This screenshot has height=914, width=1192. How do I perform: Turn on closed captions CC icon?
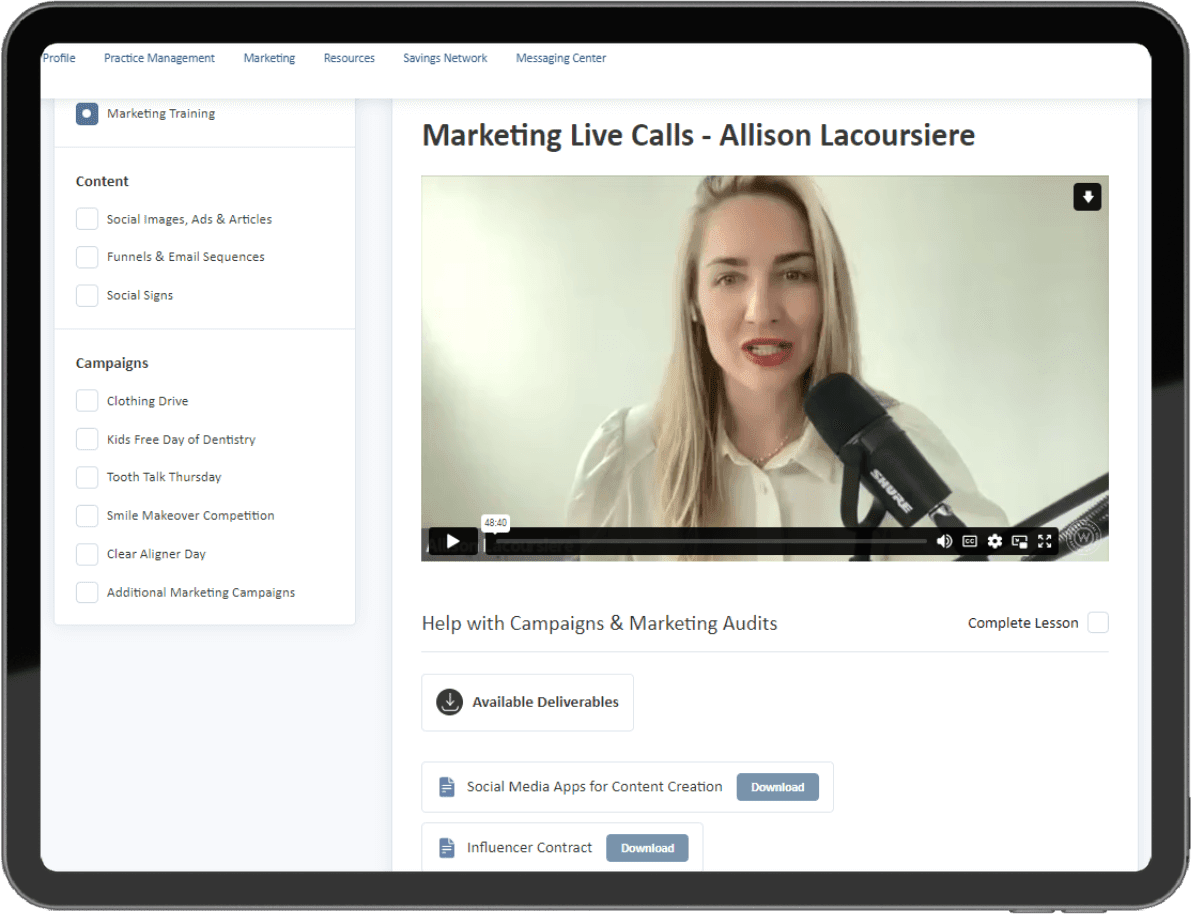click(969, 541)
